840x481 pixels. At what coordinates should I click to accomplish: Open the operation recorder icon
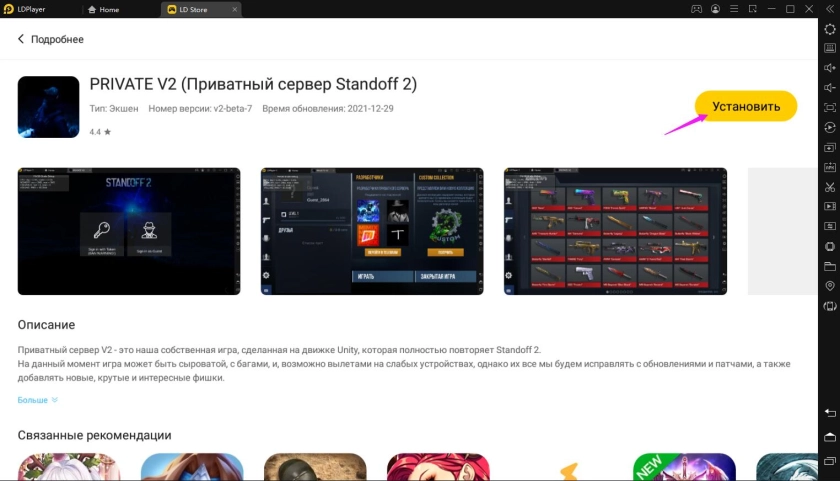click(829, 127)
